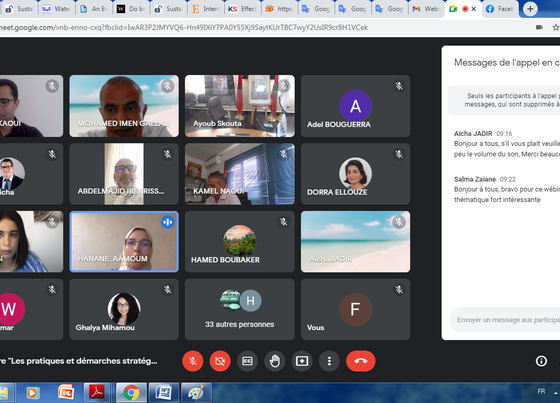Switch to the Gmail Webinar tab
This screenshot has width=560, height=403.
click(x=426, y=9)
